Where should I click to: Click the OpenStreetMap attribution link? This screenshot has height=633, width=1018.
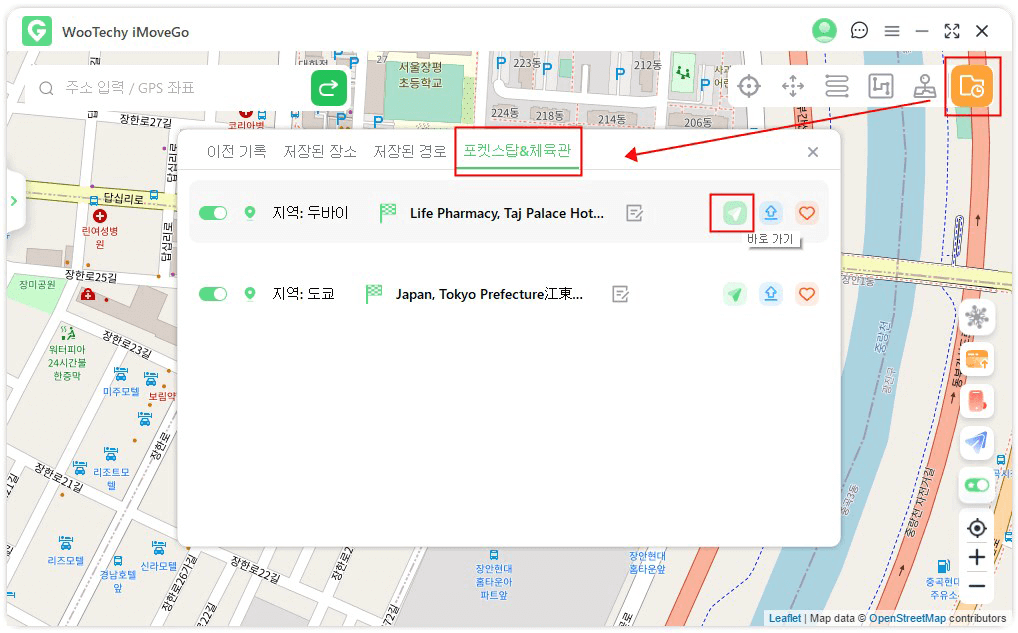[907, 619]
